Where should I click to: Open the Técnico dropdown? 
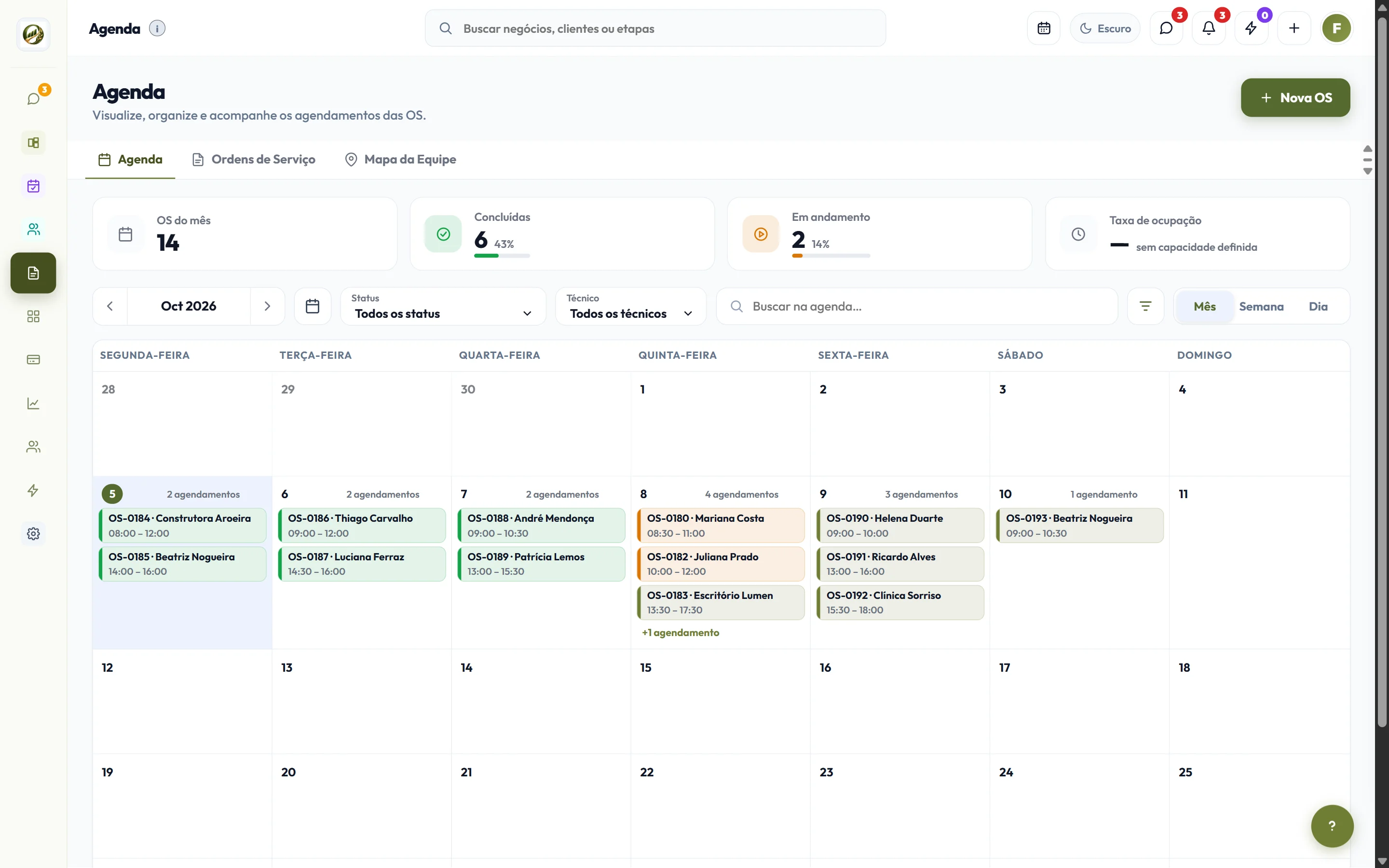click(631, 307)
